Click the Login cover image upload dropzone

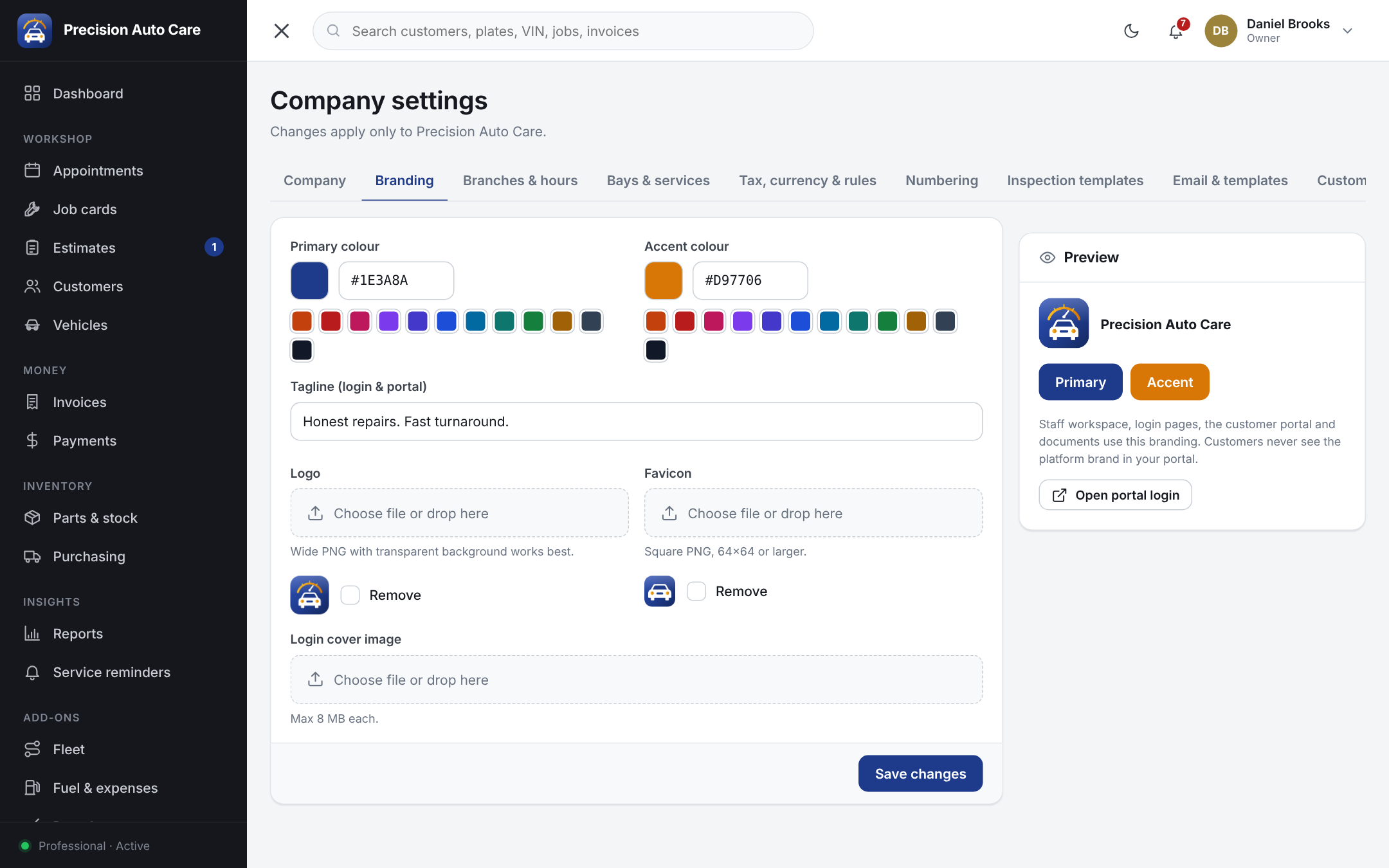[x=636, y=680]
